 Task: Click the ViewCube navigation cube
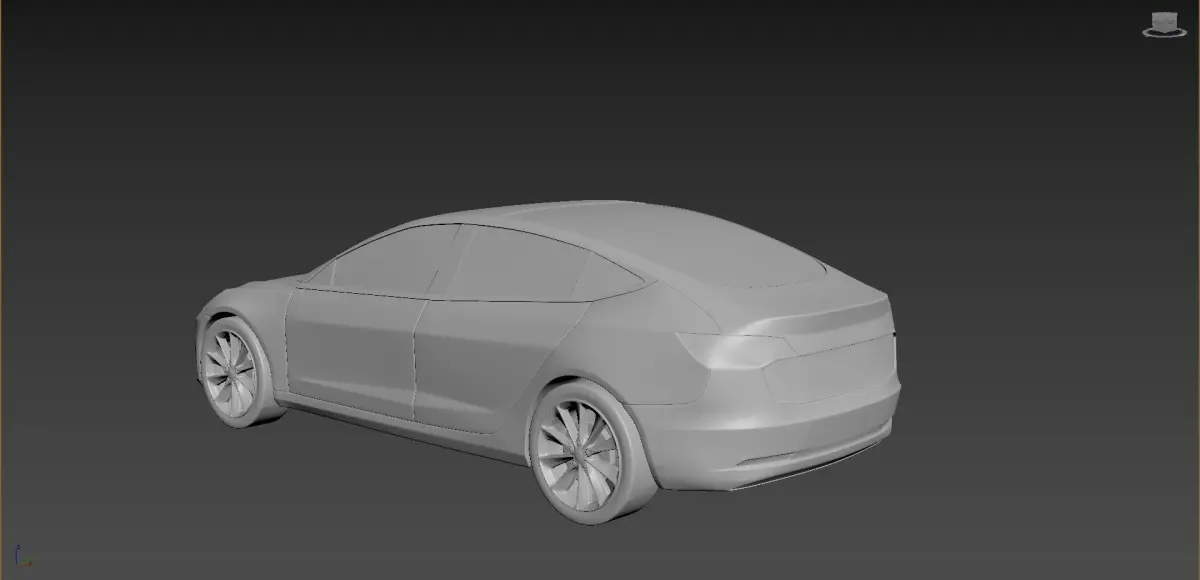point(1164,21)
